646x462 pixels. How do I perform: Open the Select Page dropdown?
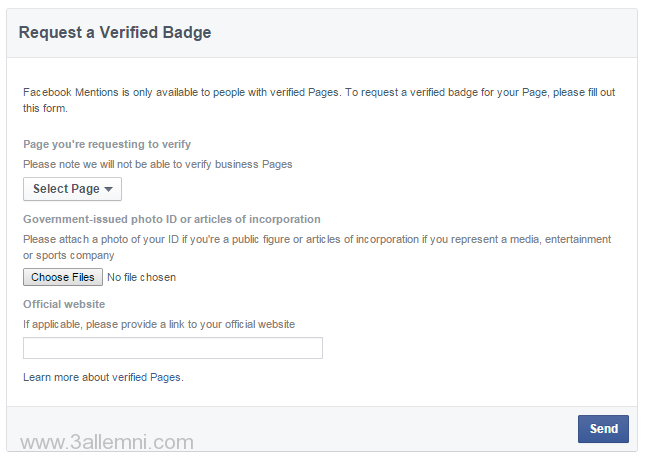click(72, 189)
